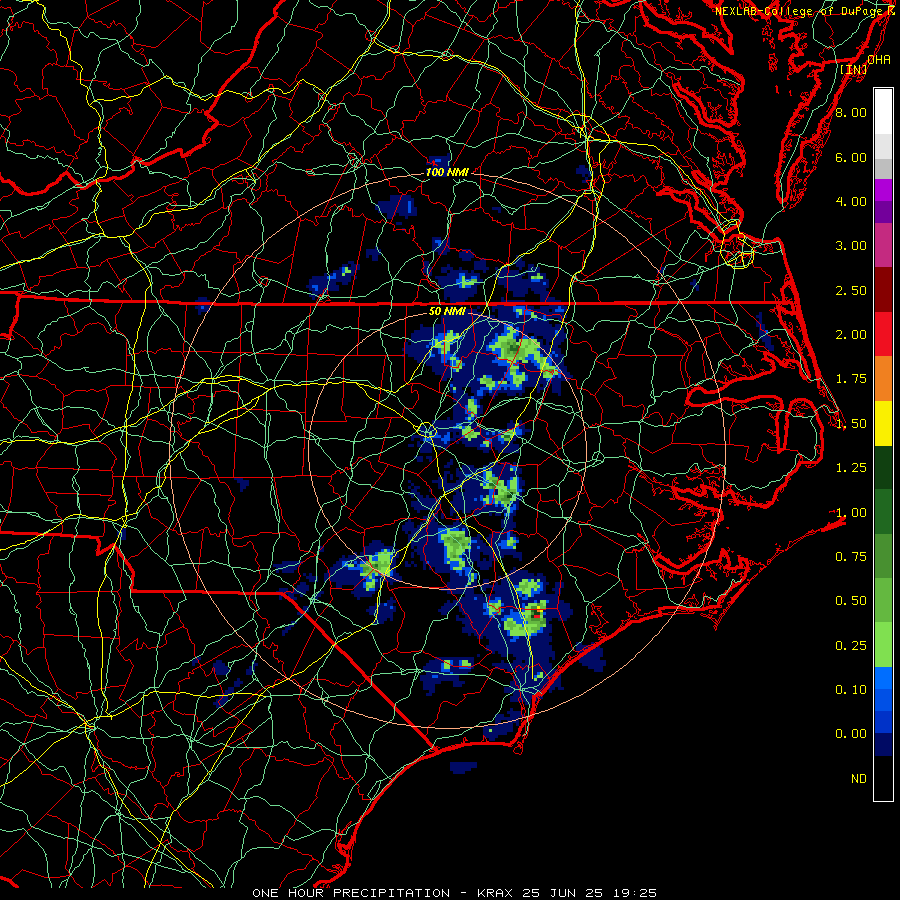Select the bright red legend swatch
Screen dimensions: 900x900
(883, 334)
